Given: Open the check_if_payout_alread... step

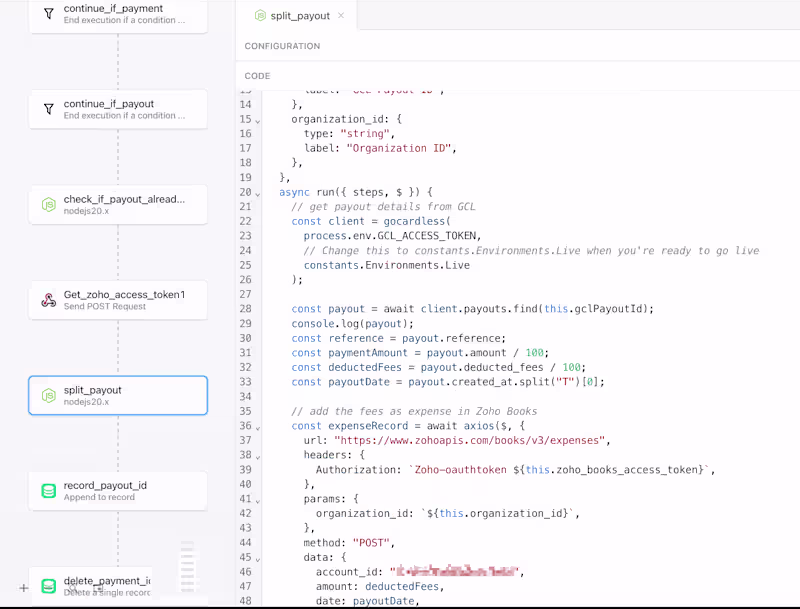Looking at the screenshot, I should [118, 205].
